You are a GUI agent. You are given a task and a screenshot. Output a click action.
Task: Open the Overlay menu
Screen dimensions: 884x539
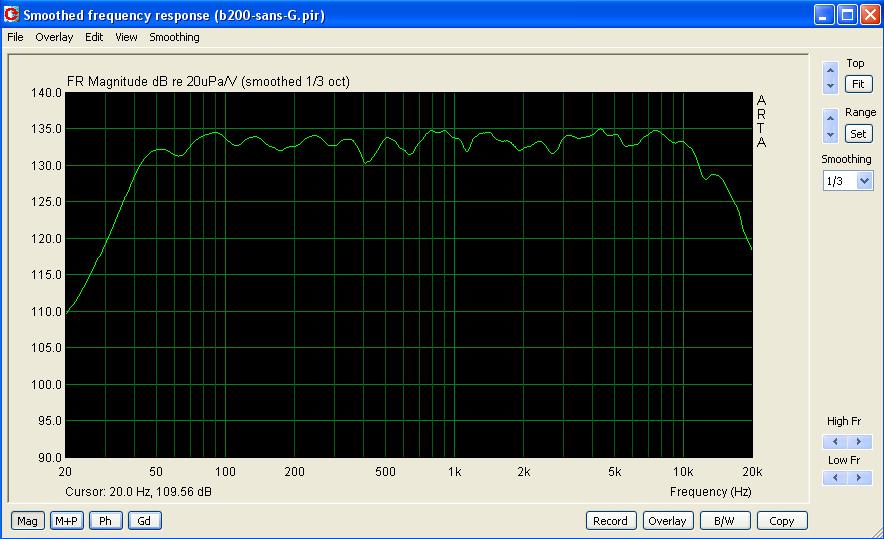point(54,37)
